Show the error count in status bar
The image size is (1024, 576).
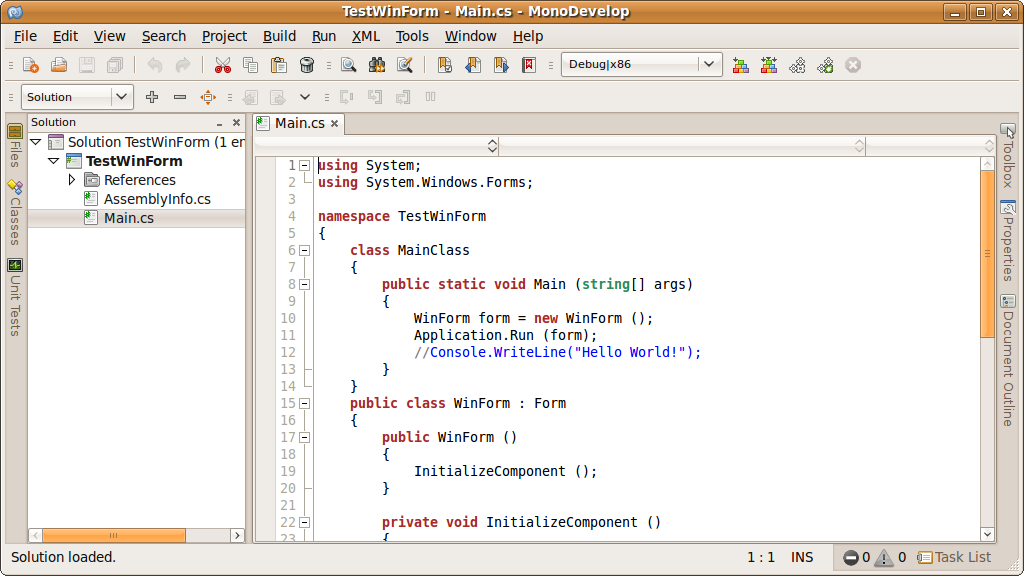[856, 557]
